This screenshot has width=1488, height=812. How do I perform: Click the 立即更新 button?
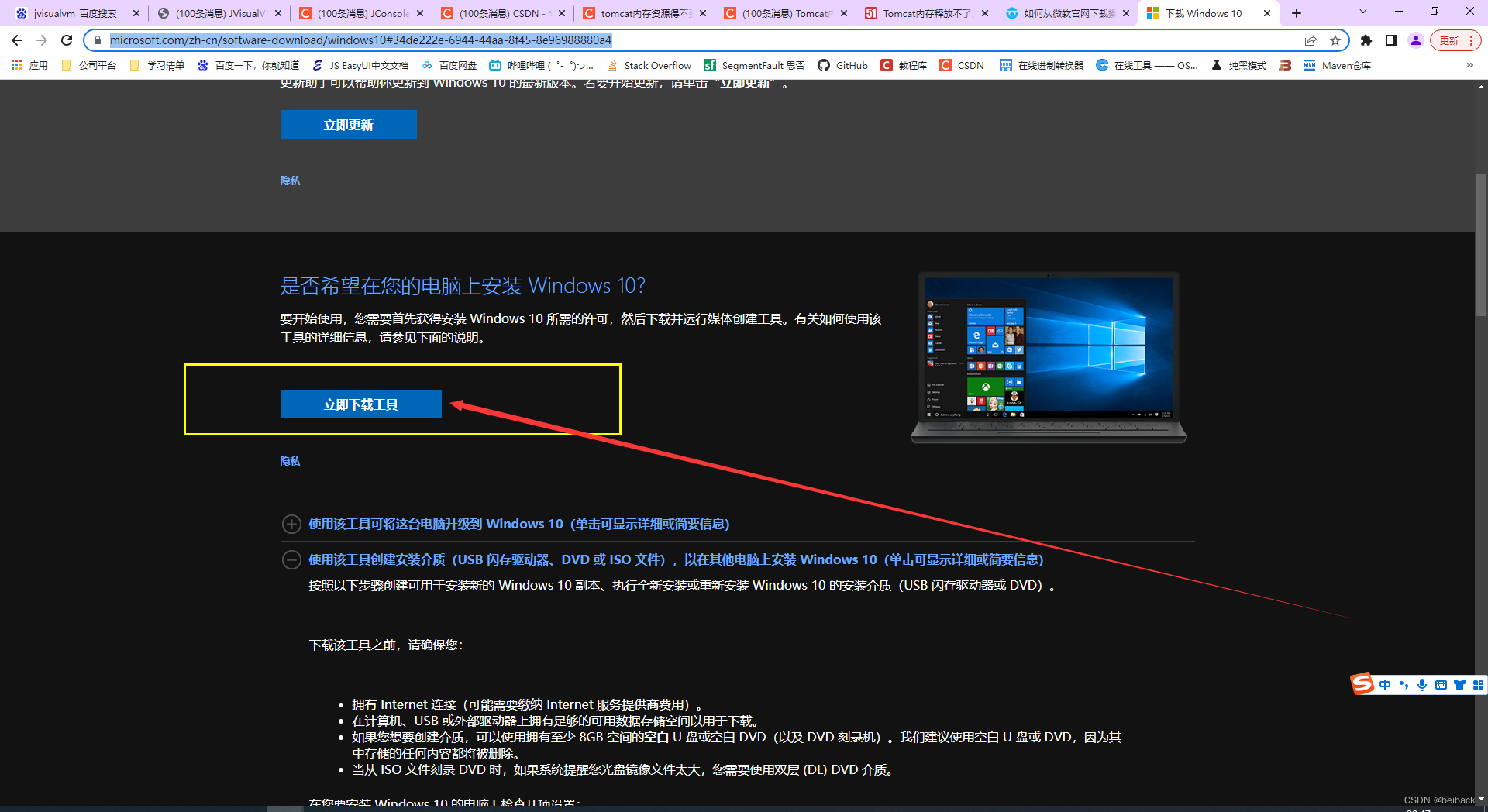[349, 125]
